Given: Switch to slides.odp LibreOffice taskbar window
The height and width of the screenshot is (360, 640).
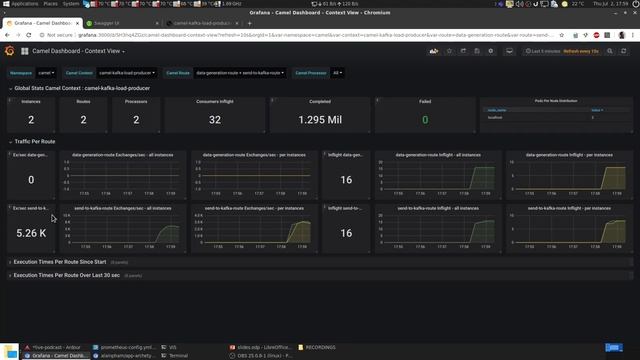Looking at the screenshot, I should click(x=260, y=347).
